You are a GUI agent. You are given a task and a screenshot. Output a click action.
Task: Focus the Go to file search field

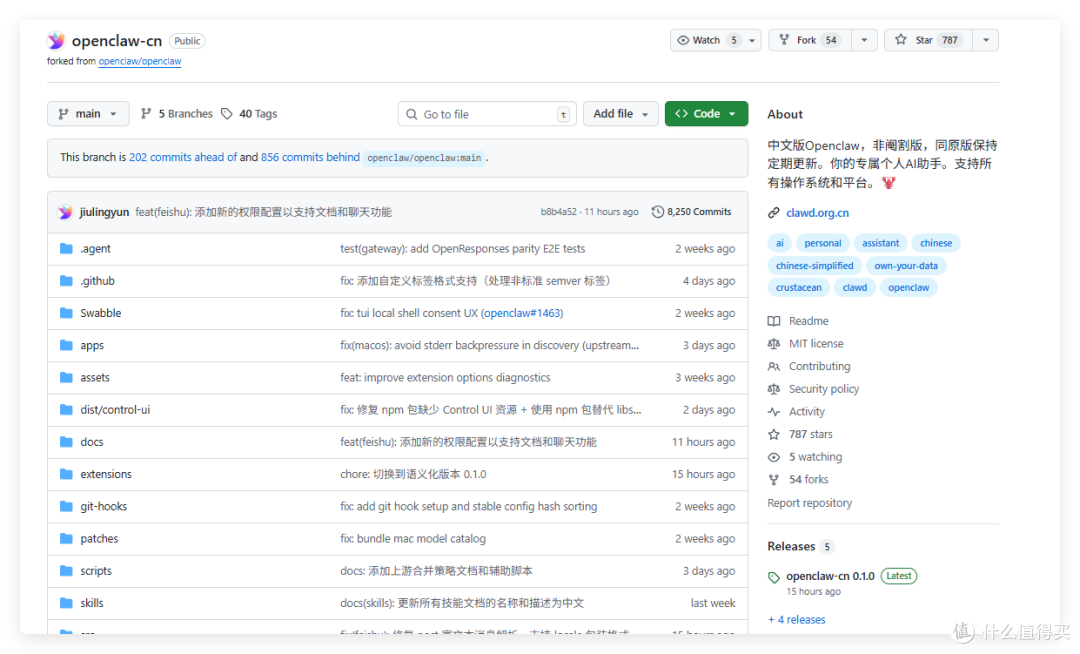(x=486, y=114)
